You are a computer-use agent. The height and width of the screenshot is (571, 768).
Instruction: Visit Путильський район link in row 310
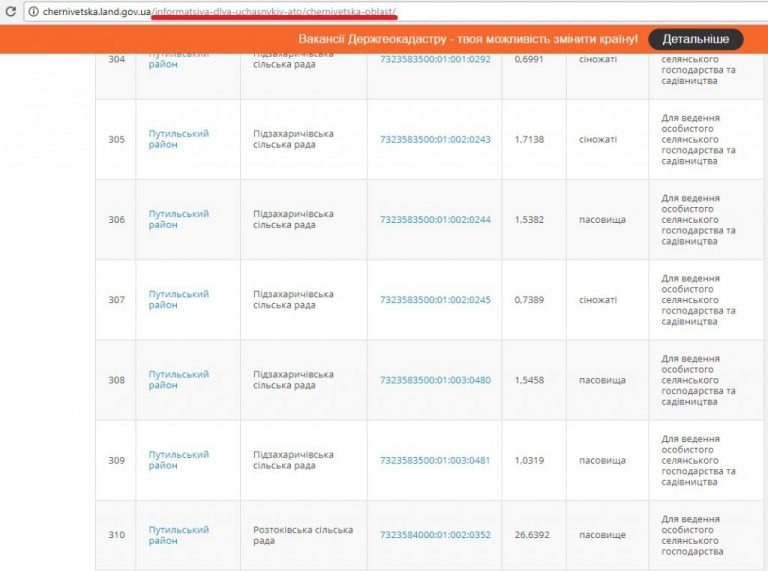[178, 535]
